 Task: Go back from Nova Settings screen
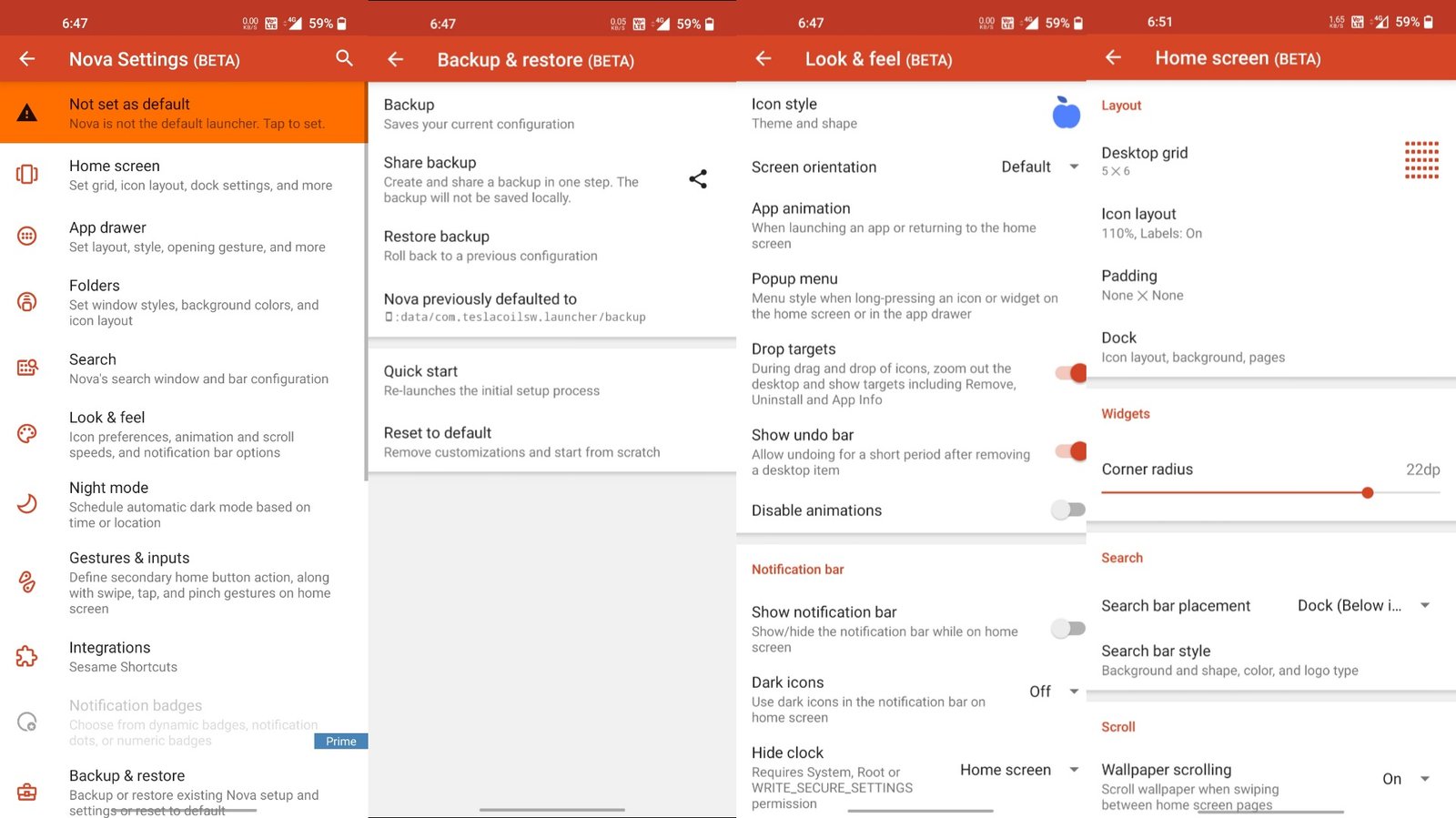click(x=27, y=59)
